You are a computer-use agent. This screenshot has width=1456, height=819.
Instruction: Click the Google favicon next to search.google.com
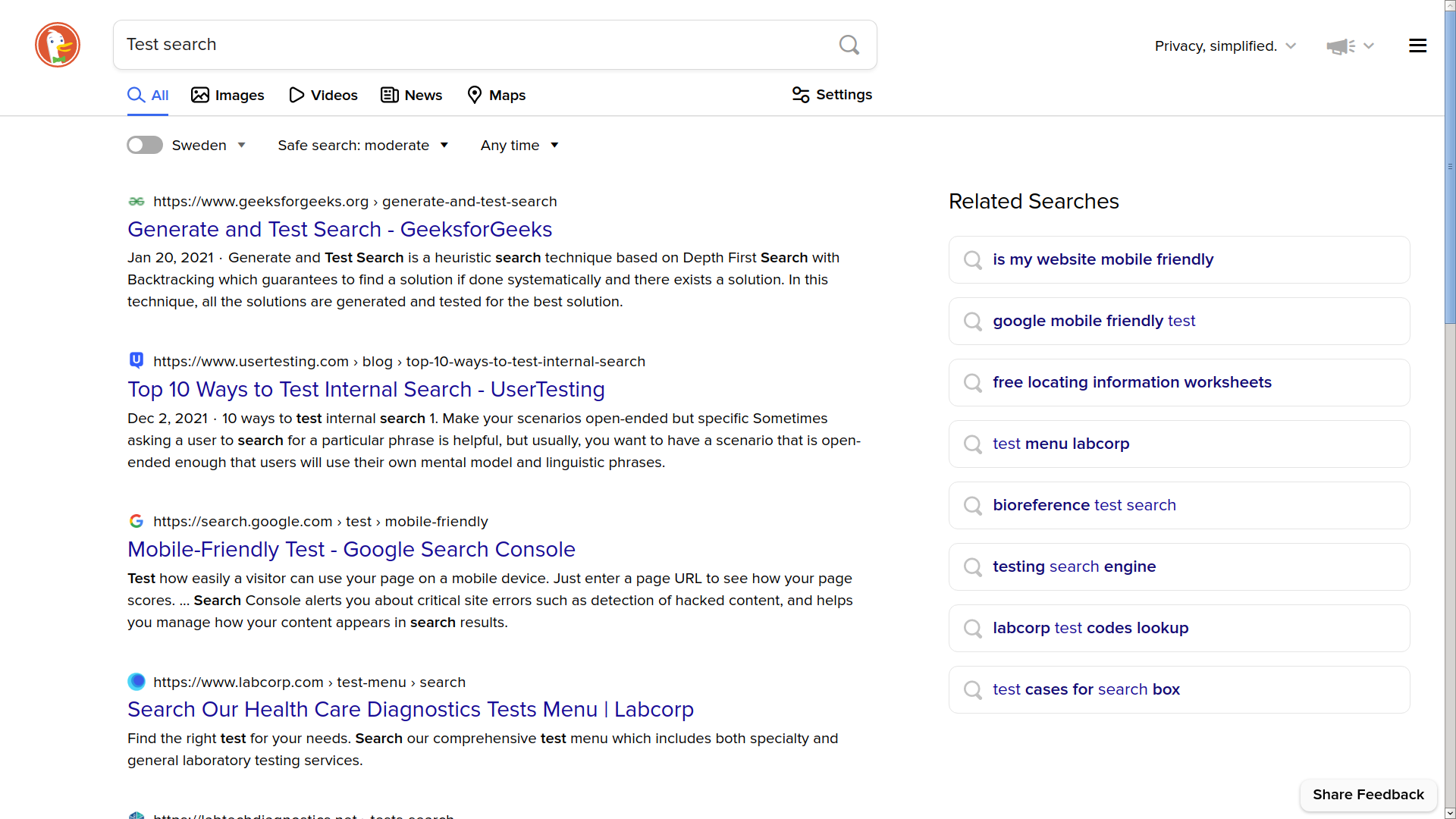pyautogui.click(x=136, y=521)
